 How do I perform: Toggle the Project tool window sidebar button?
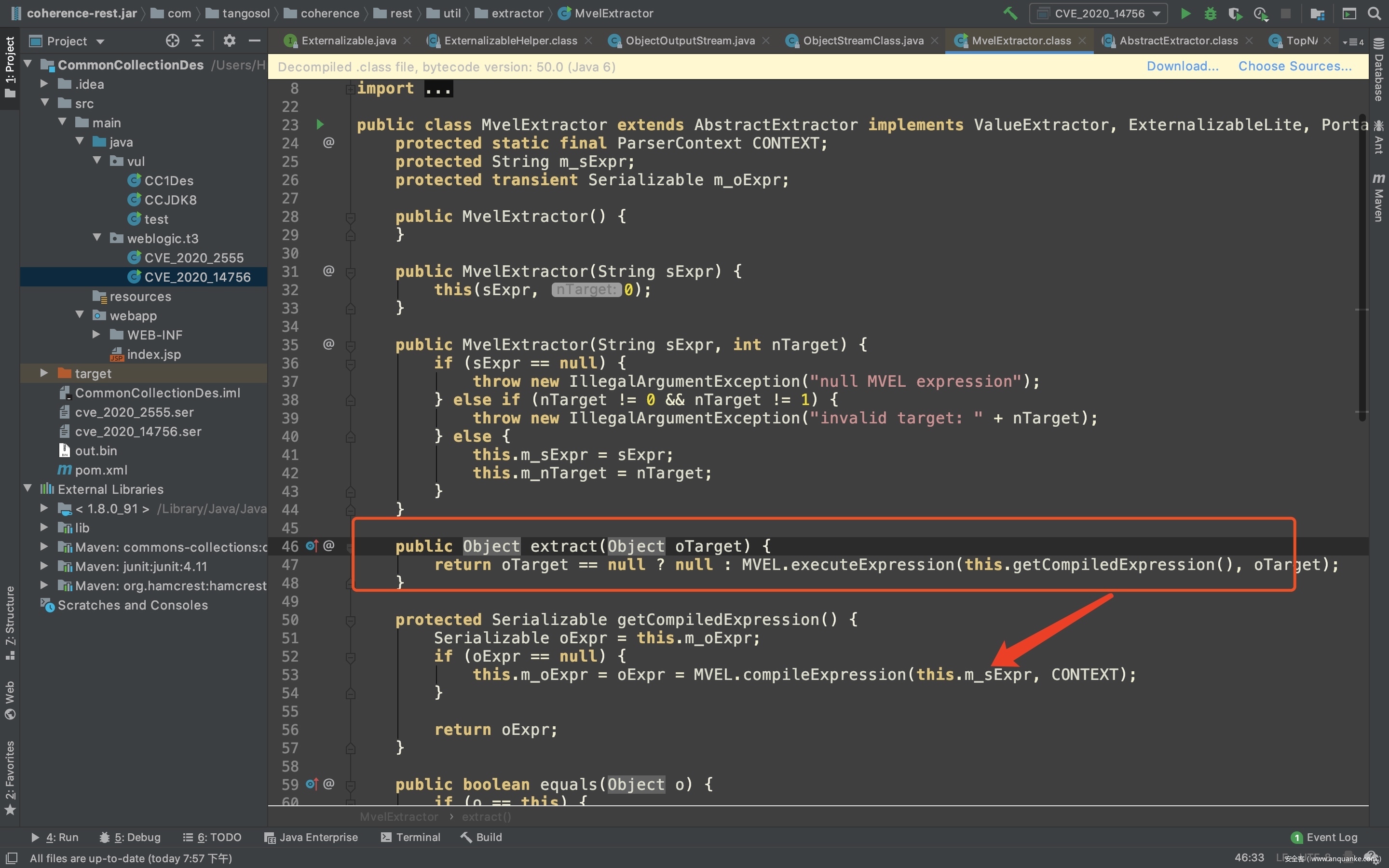coord(10,66)
